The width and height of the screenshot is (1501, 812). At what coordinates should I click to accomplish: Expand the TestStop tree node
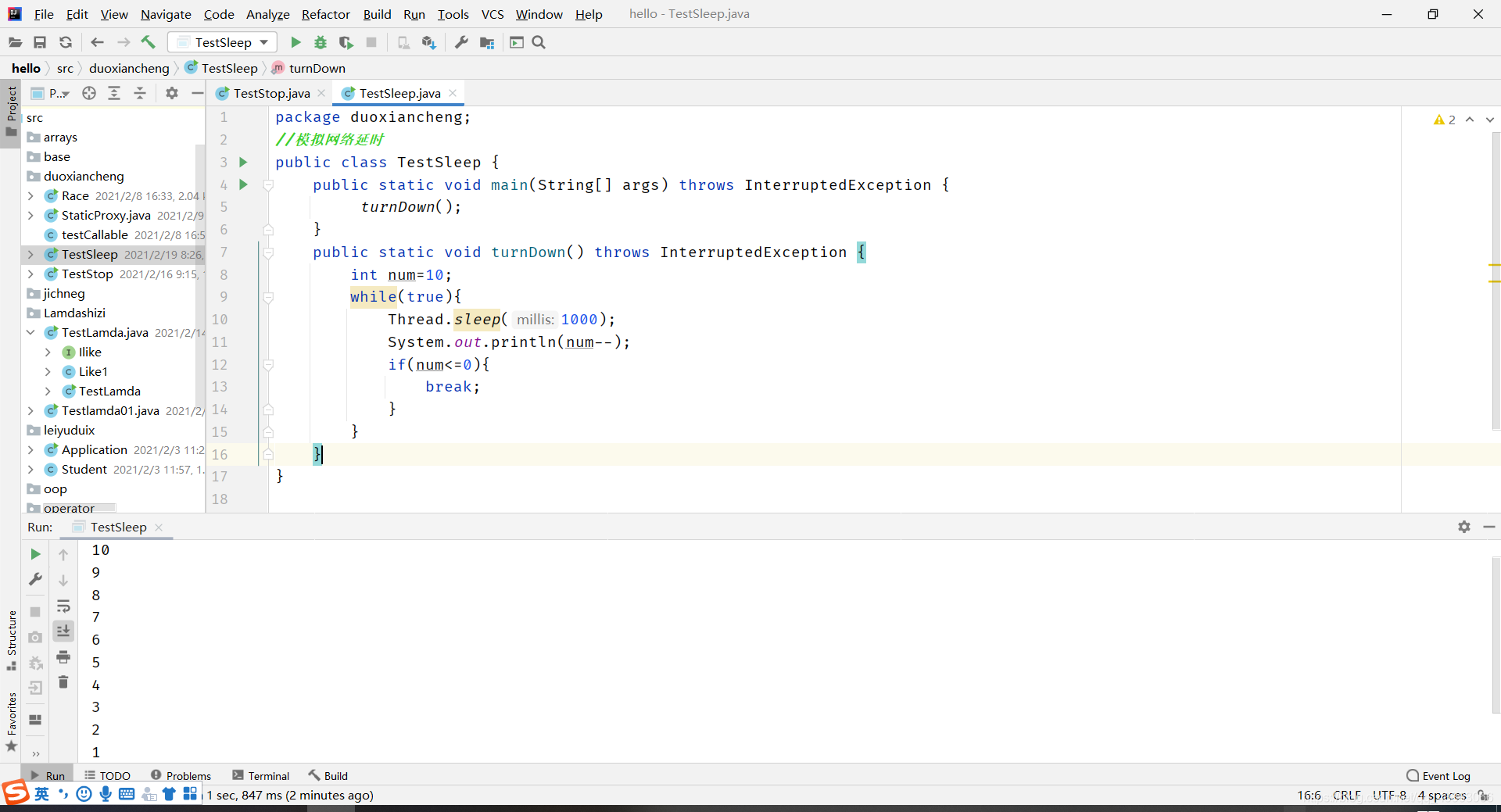30,274
